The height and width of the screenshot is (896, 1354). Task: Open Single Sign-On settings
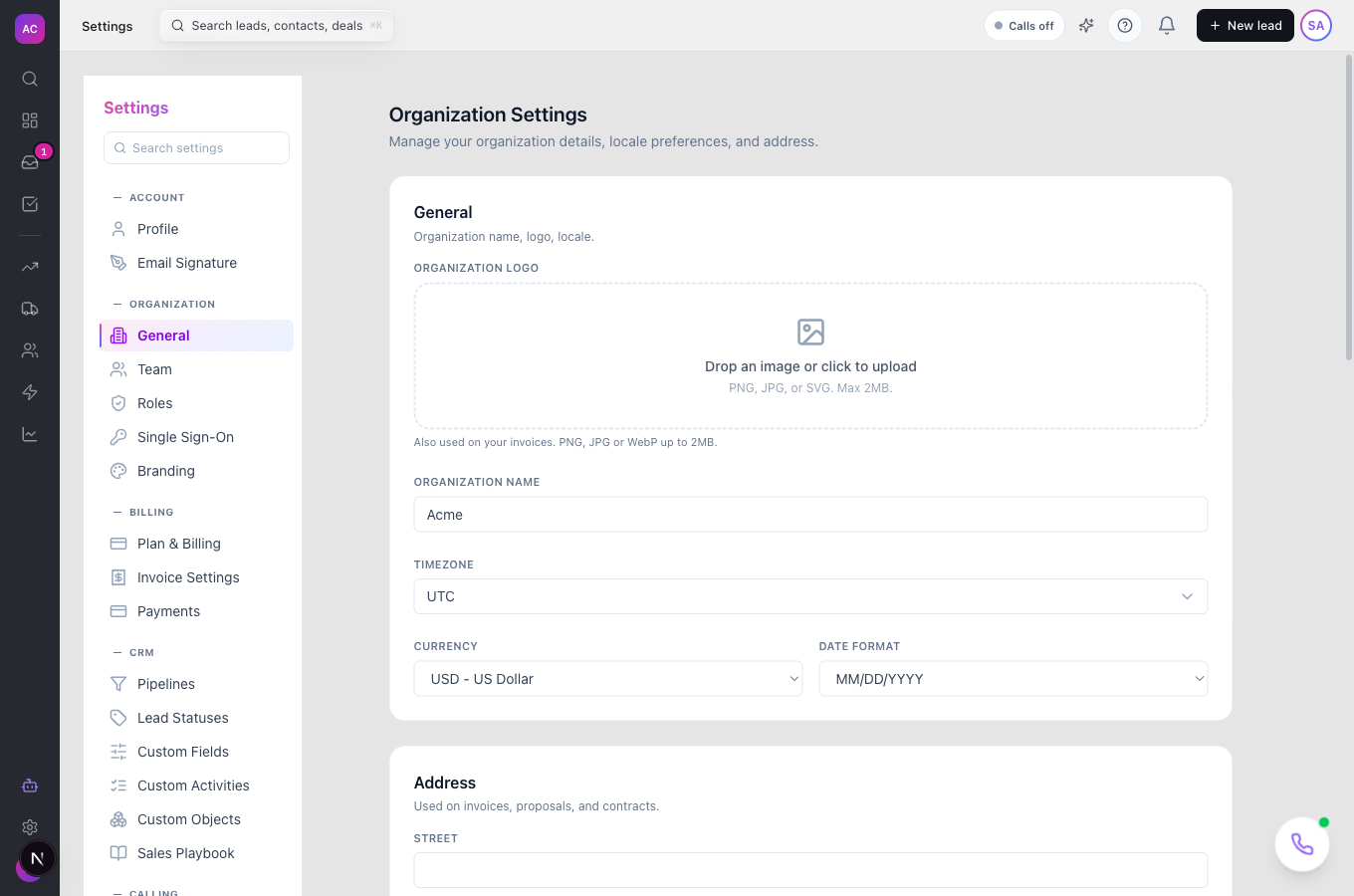coord(196,437)
